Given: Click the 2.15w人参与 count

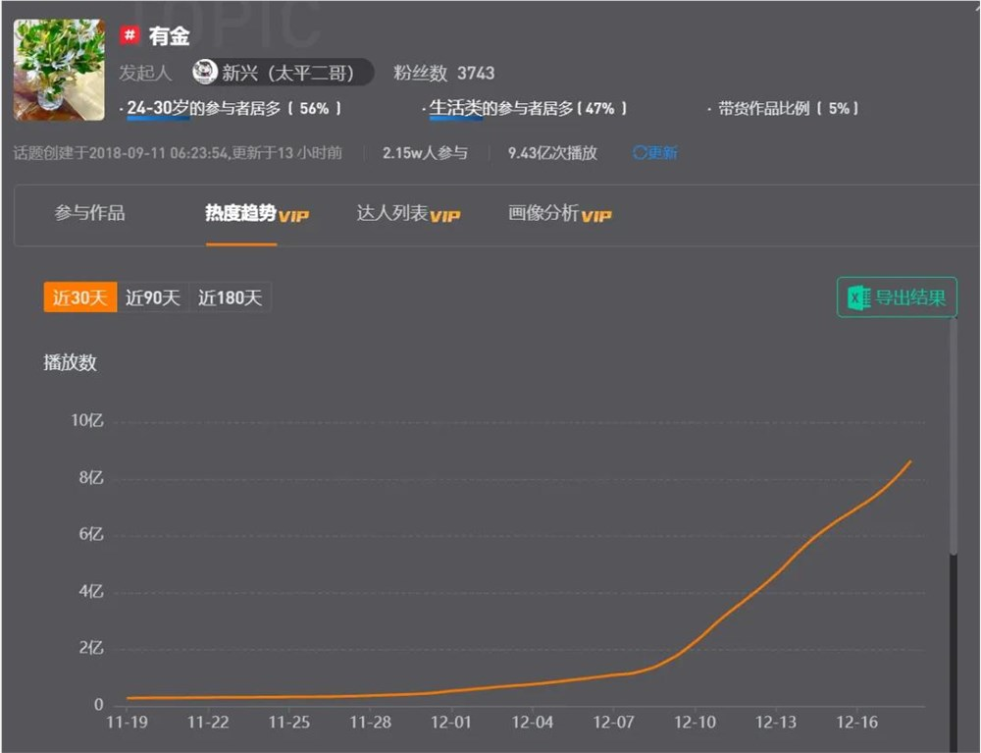Looking at the screenshot, I should click(425, 153).
